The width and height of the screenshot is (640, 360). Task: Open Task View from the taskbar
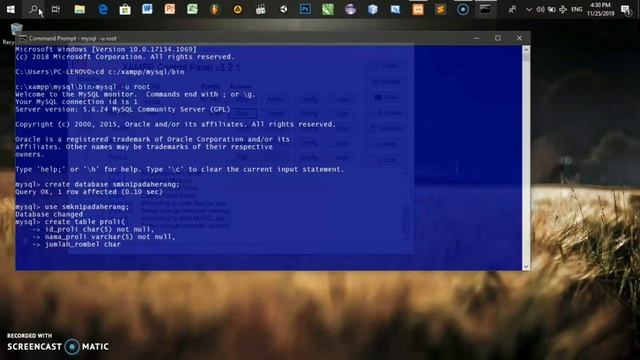[56, 9]
